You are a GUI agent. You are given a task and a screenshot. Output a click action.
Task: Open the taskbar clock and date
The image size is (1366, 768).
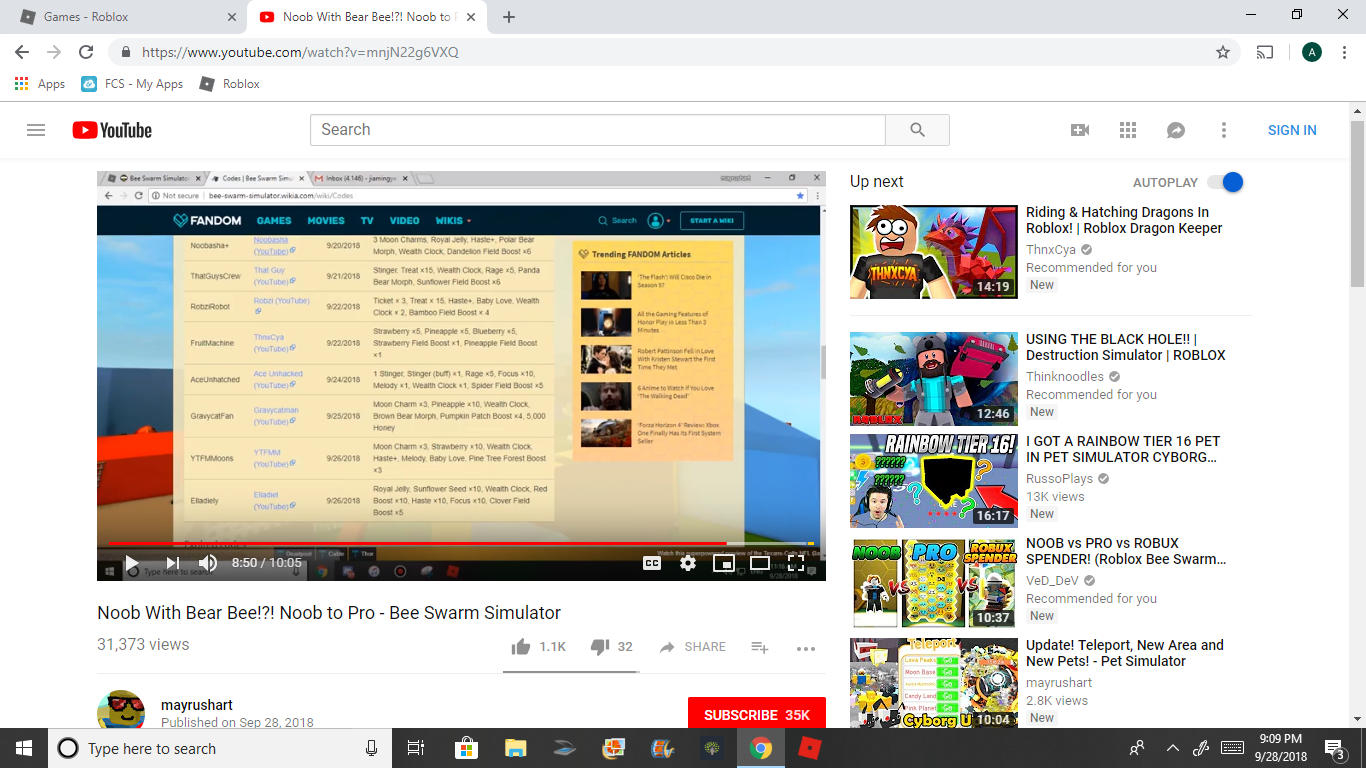[x=1279, y=748]
